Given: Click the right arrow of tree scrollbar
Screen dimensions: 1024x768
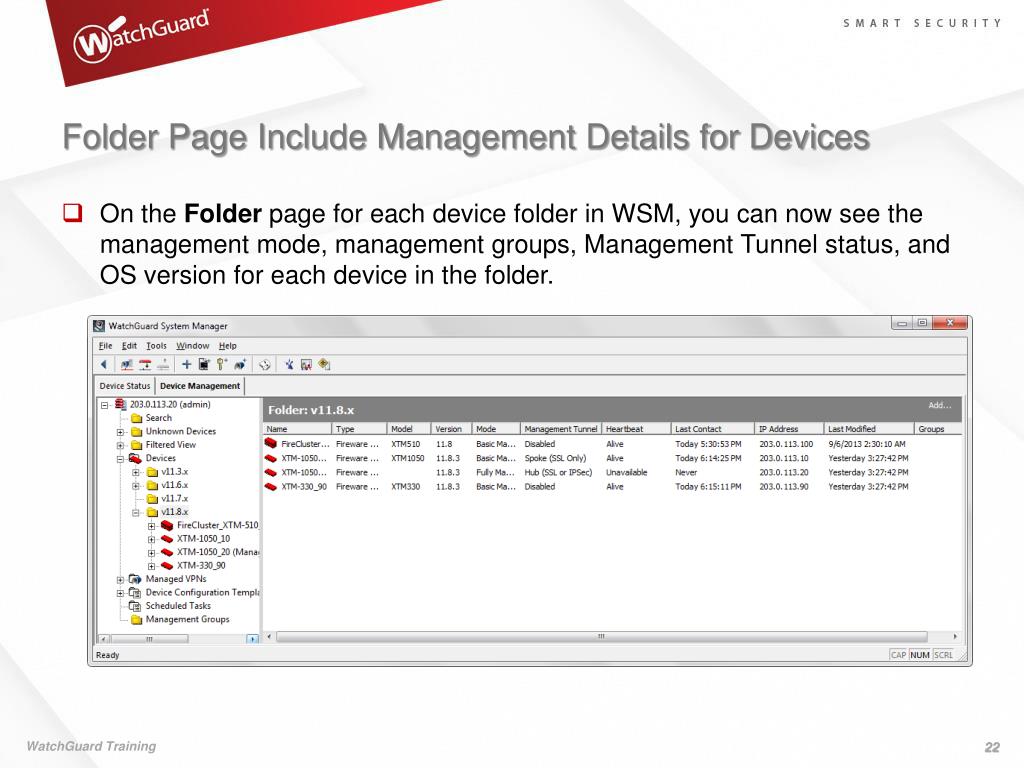Looking at the screenshot, I should coord(253,639).
